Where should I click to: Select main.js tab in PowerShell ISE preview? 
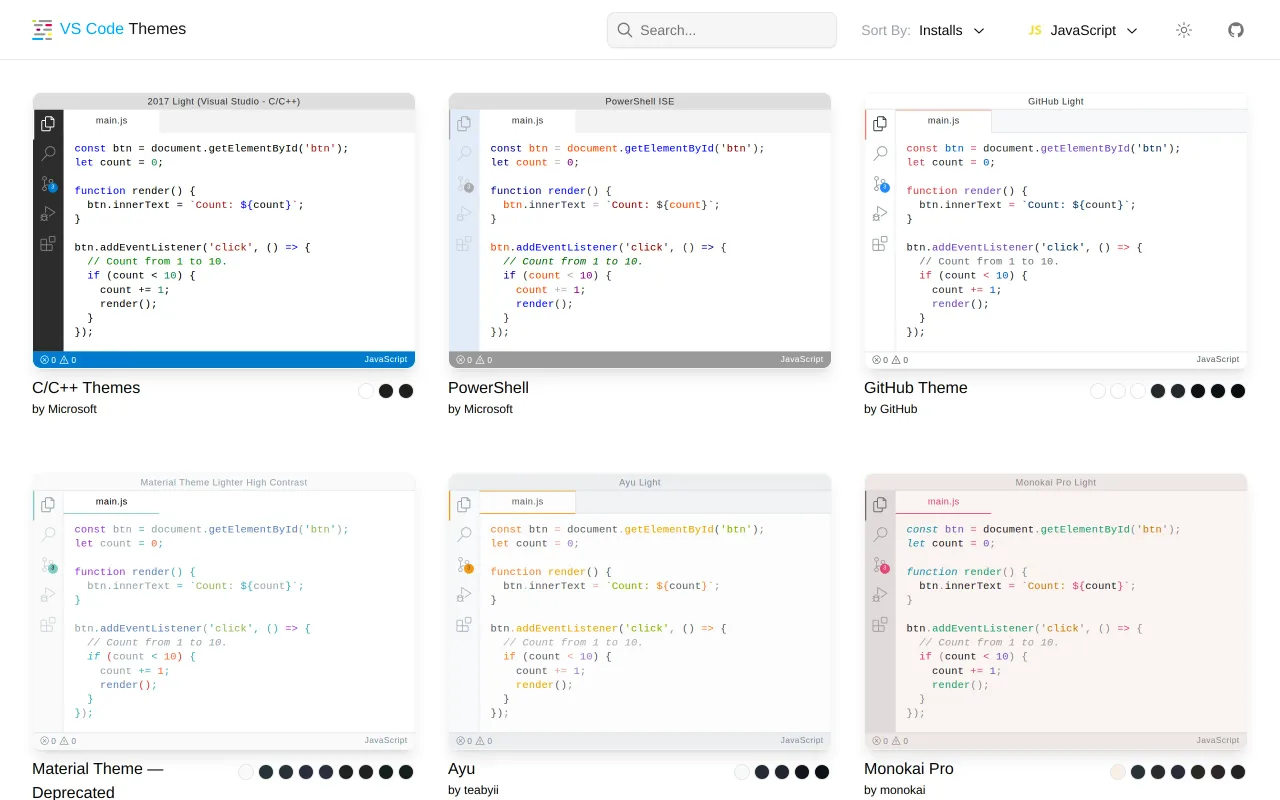coord(527,121)
